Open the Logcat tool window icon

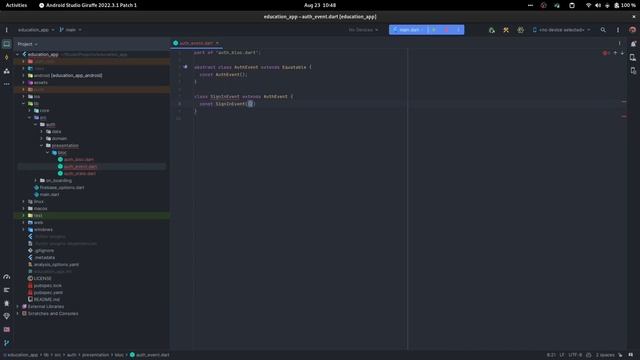[x=7, y=290]
